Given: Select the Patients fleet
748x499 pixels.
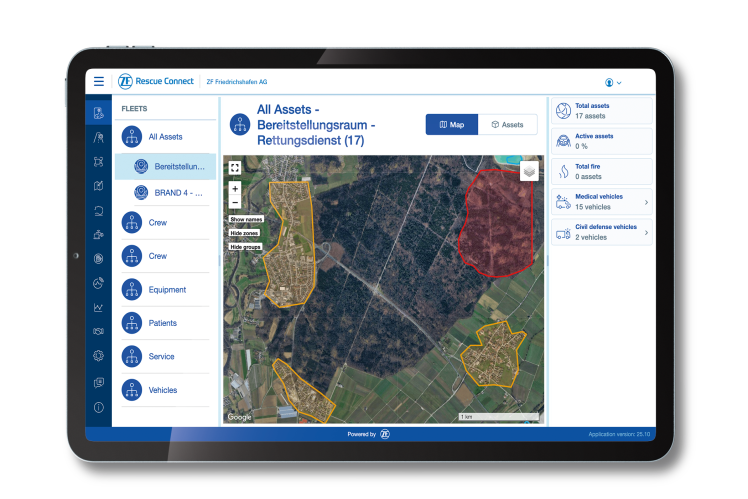Looking at the screenshot, I should pos(162,323).
